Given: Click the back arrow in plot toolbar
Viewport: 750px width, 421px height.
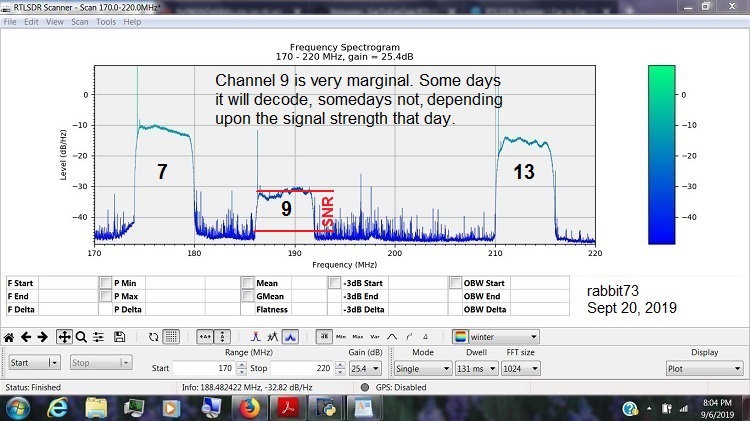Looking at the screenshot, I should tap(28, 337).
